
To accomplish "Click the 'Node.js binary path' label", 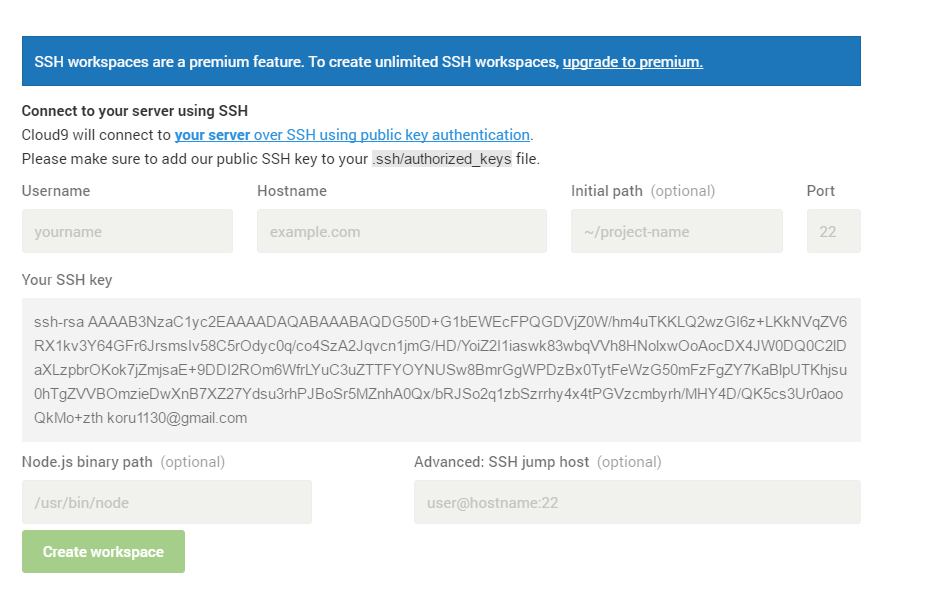I will (88, 462).
